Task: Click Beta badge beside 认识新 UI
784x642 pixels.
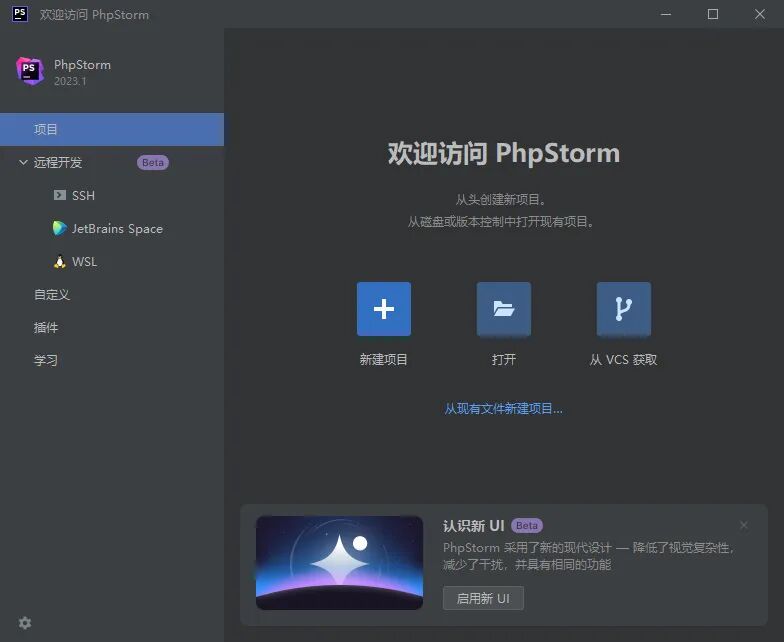Action: 527,526
